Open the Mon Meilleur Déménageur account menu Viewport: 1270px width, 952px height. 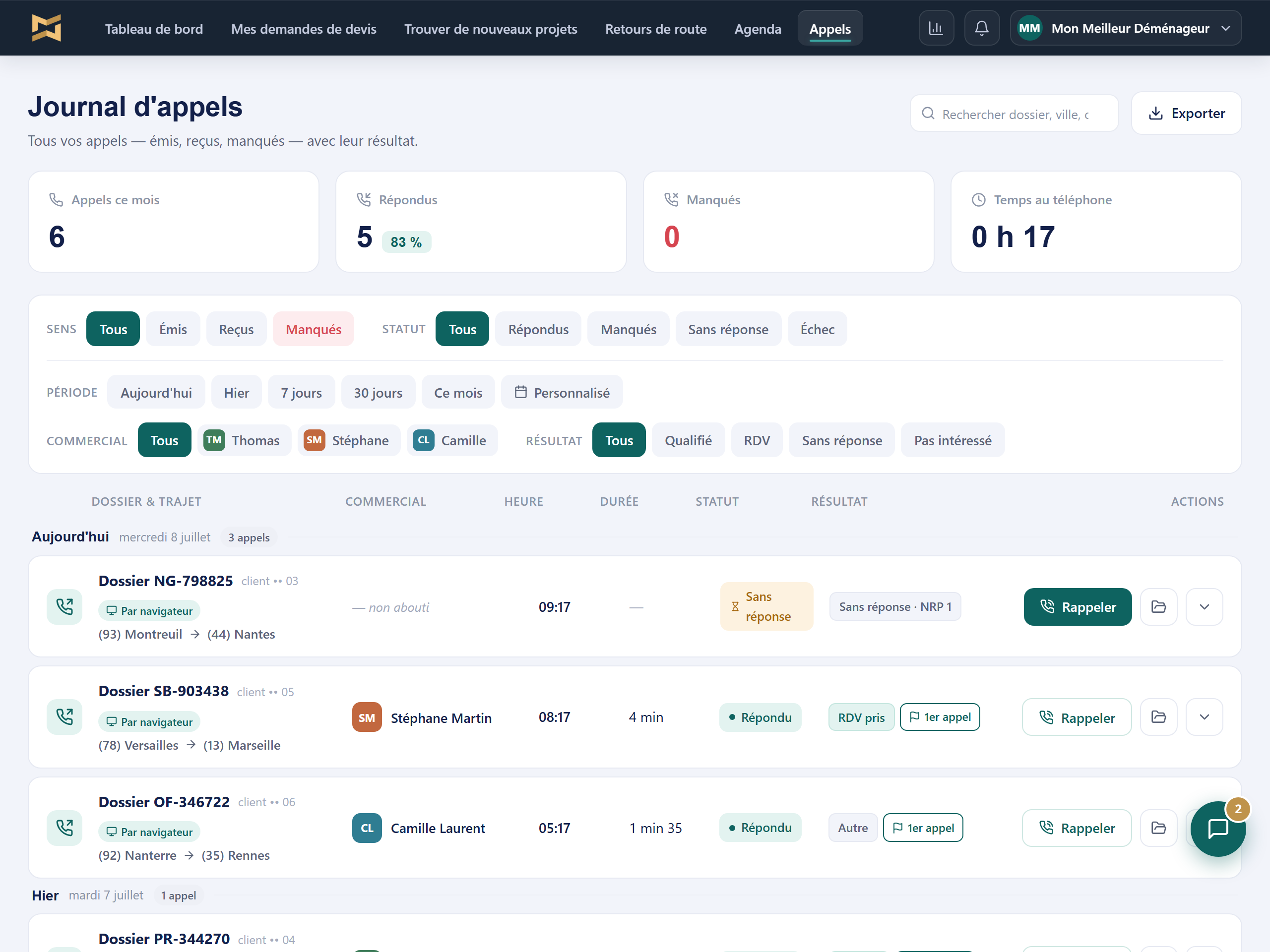[x=1125, y=28]
